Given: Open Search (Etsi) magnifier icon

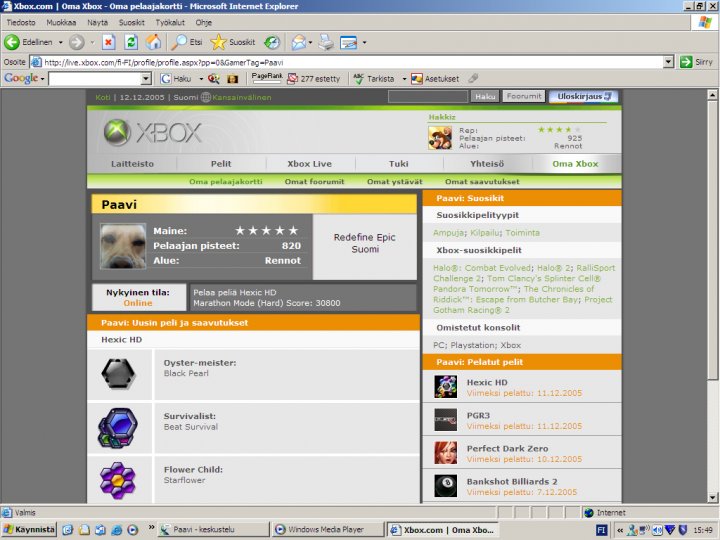Looking at the screenshot, I should pos(179,42).
